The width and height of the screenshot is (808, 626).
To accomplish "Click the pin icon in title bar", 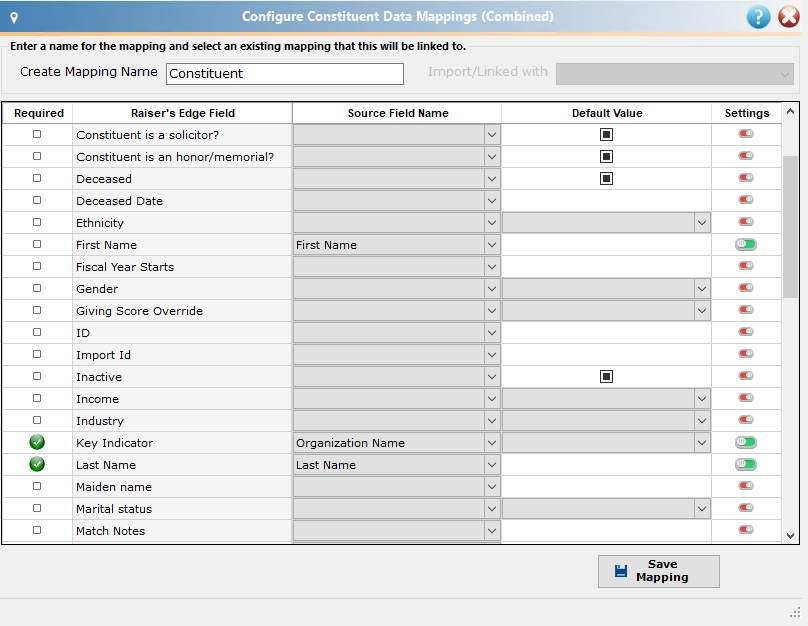I will click(14, 18).
